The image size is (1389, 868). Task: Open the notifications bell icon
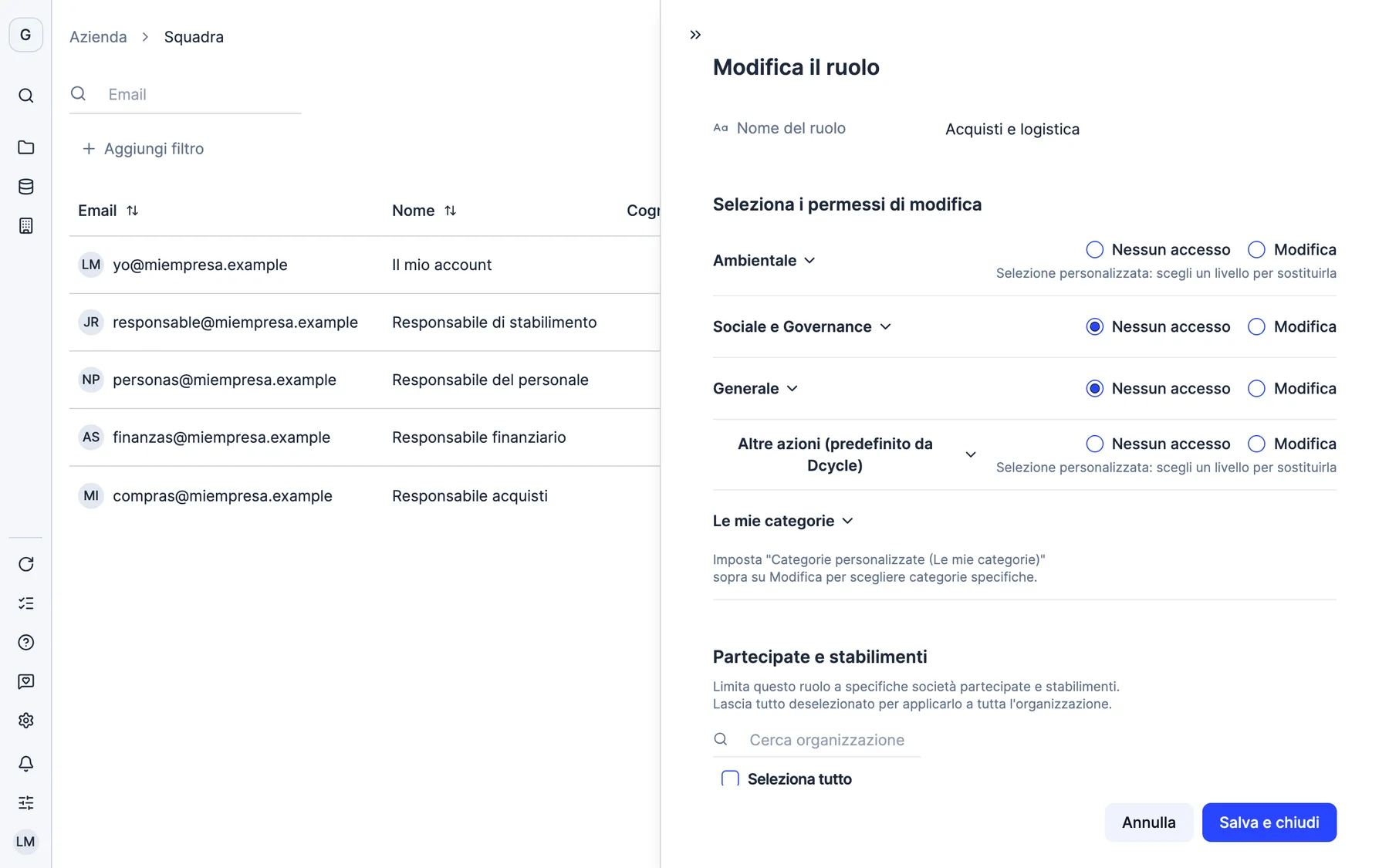pyautogui.click(x=25, y=764)
